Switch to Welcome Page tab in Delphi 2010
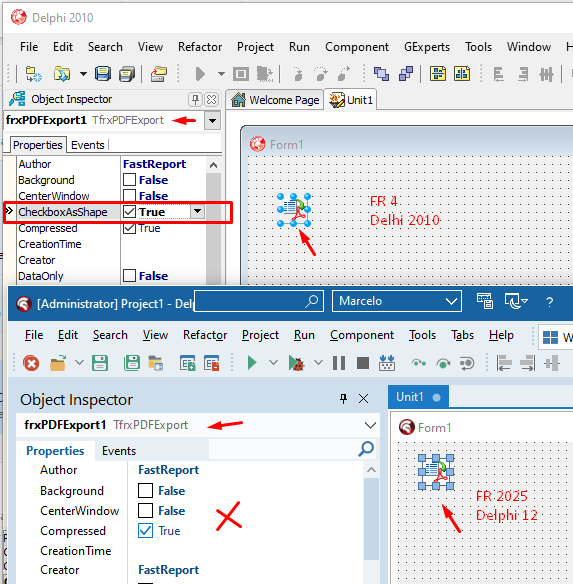 (x=275, y=100)
